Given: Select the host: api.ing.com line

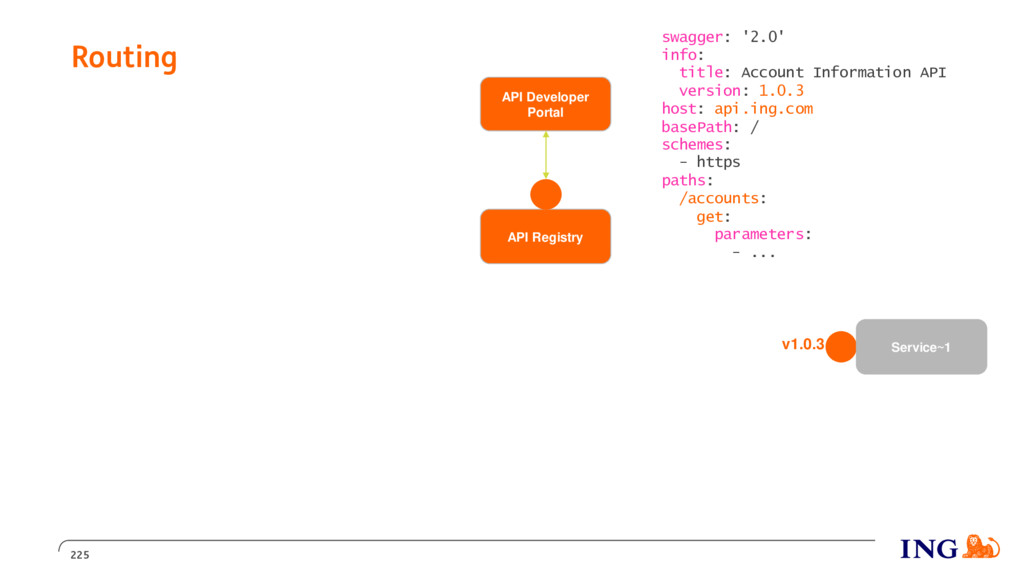Looking at the screenshot, I should tap(737, 108).
